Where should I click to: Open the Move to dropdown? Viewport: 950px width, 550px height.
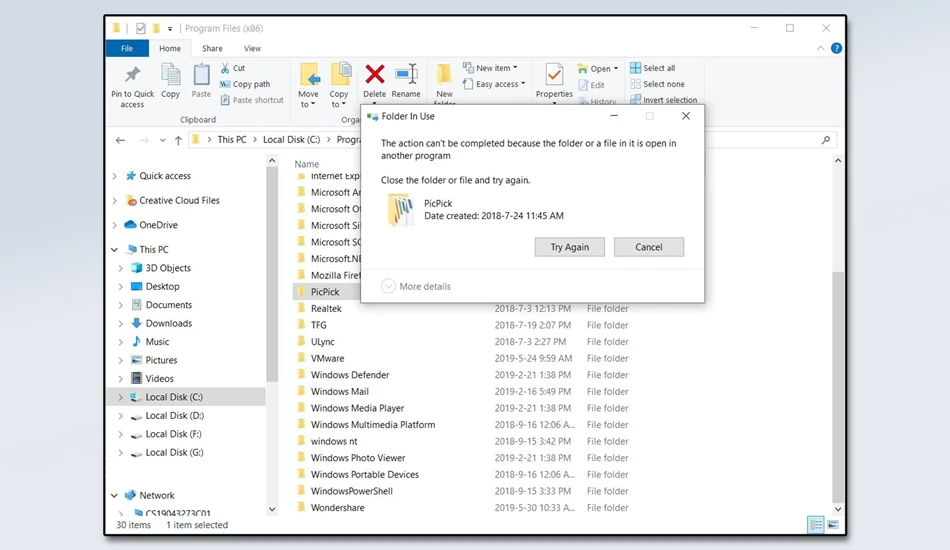coord(308,86)
